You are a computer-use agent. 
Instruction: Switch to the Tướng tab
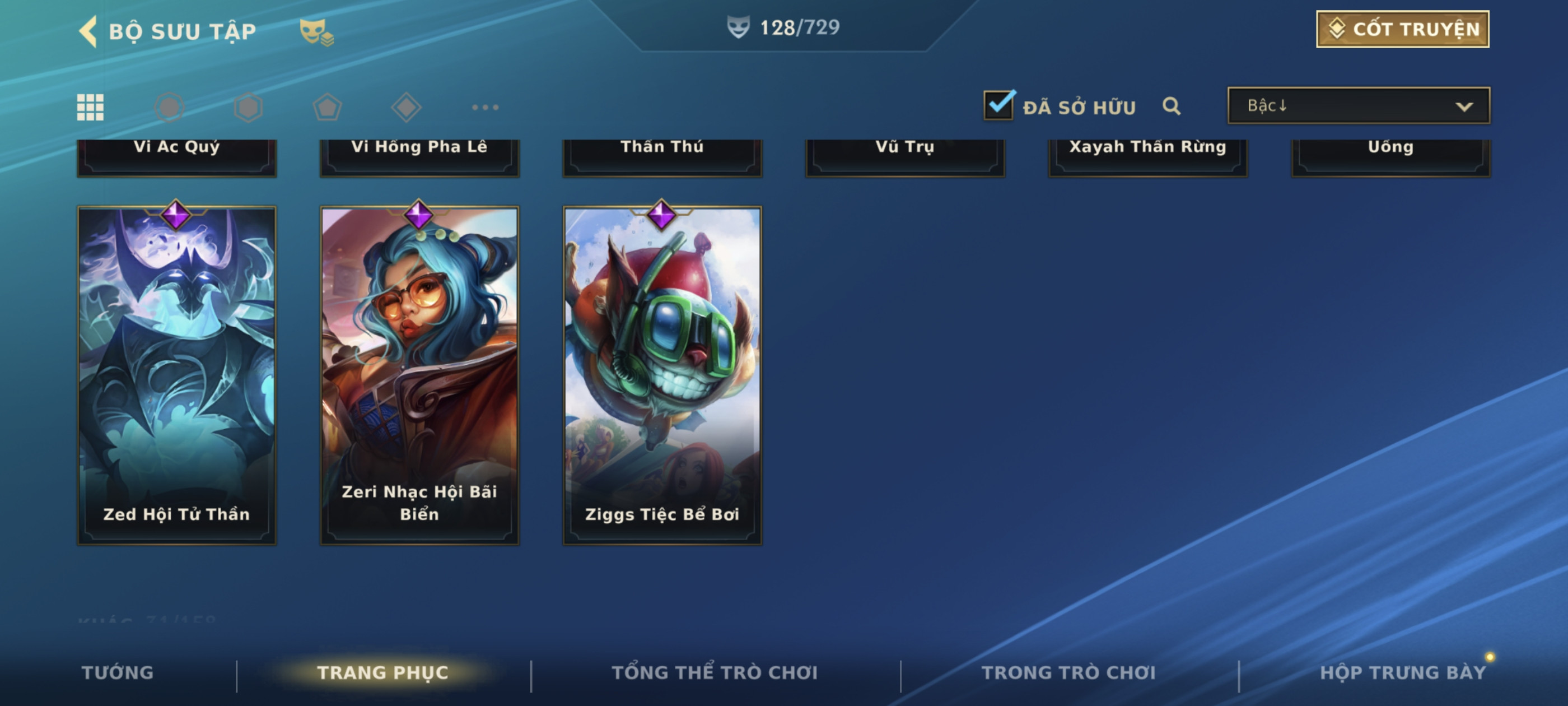[x=118, y=672]
